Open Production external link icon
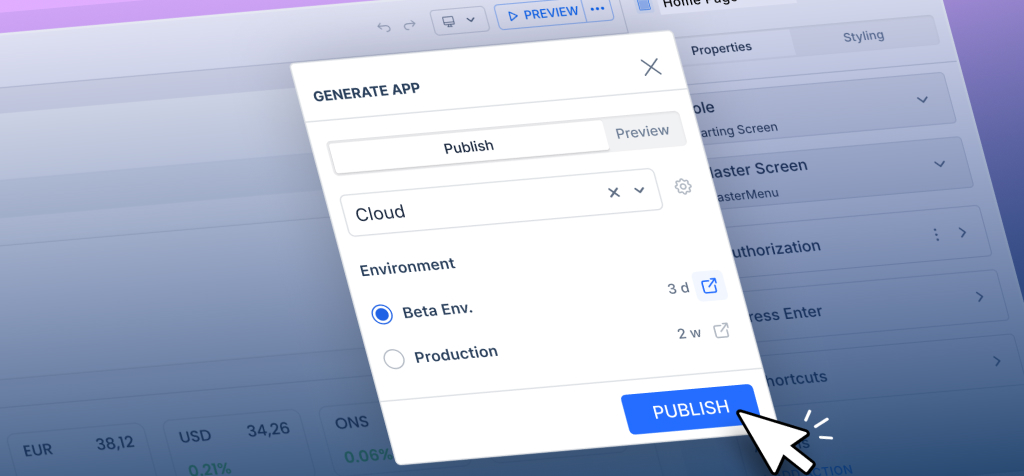This screenshot has width=1024, height=476. click(721, 331)
